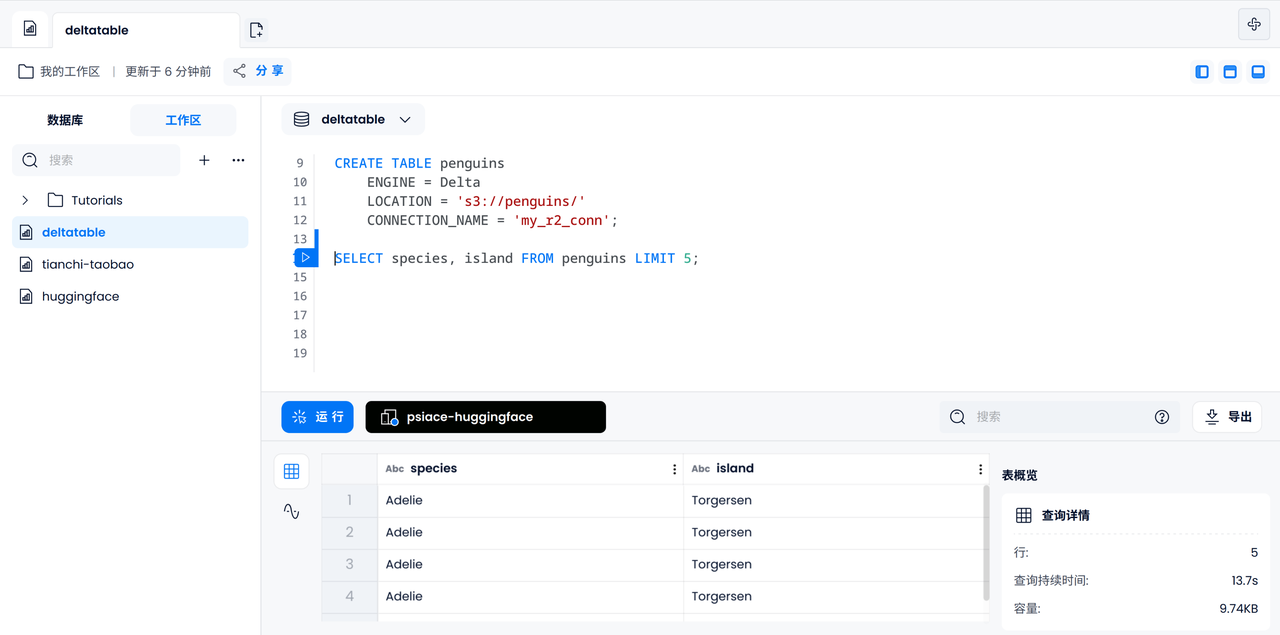
Task: Click the species column header
Action: (x=530, y=469)
